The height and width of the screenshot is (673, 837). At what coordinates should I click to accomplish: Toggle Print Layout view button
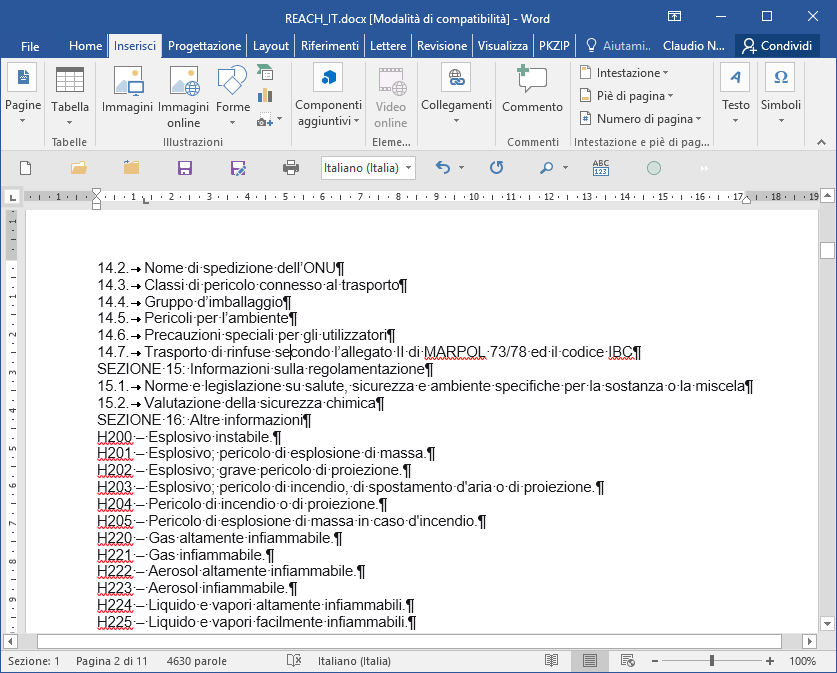pos(590,661)
